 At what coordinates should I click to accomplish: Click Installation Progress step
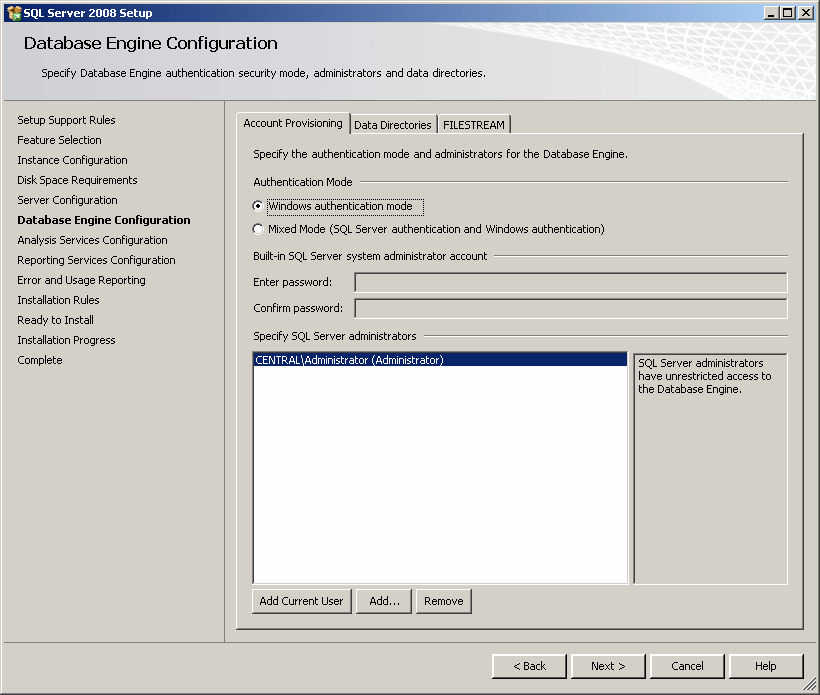click(x=66, y=340)
